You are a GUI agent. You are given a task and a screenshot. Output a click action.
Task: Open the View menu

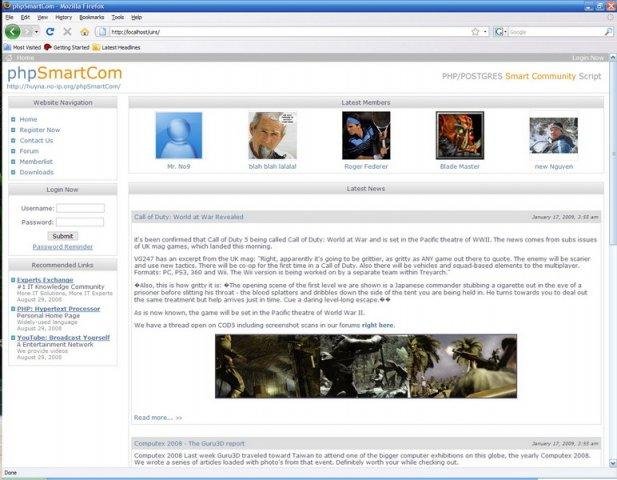point(42,17)
